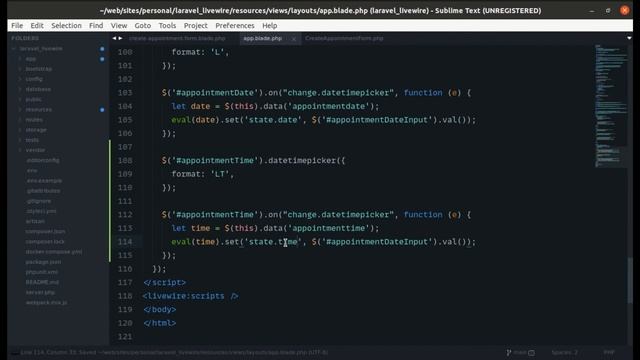640x360 pixels.
Task: Click 'state.date' on line 105
Action: pyautogui.click(x=273, y=120)
